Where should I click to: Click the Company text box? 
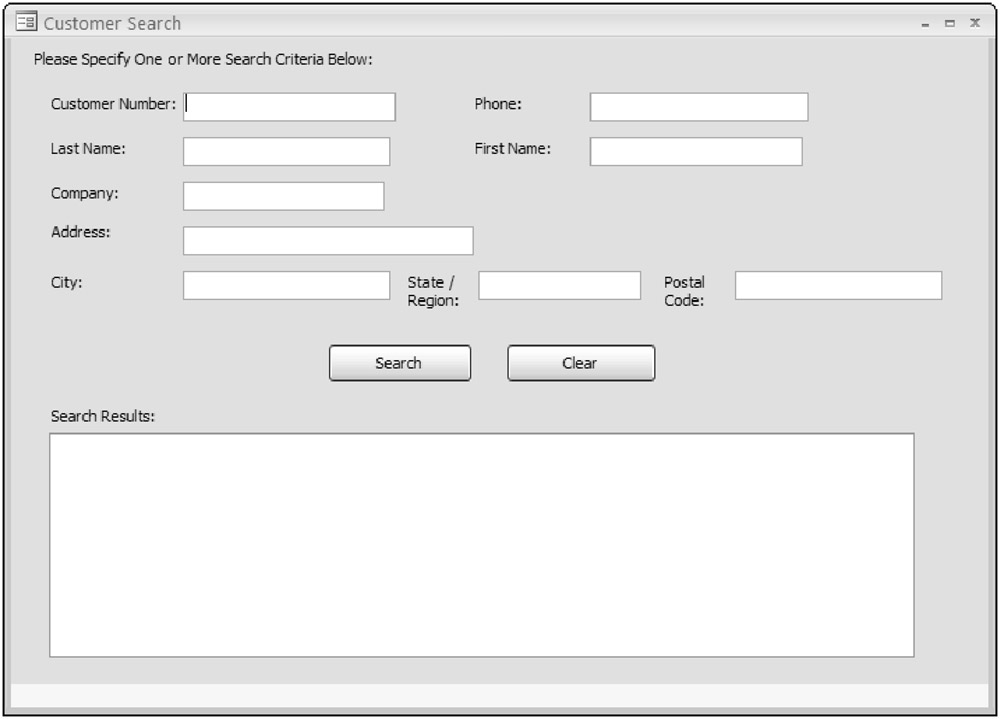[x=283, y=196]
